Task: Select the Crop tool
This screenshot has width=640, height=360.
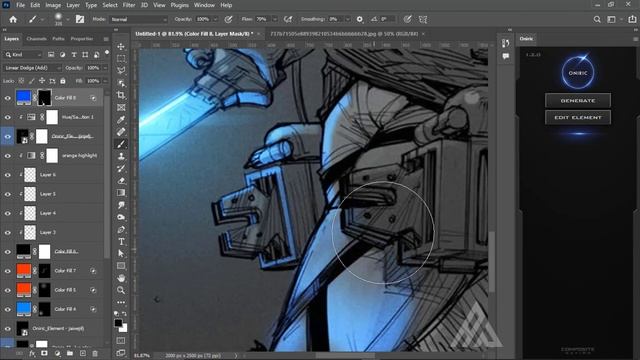Action: tap(121, 95)
